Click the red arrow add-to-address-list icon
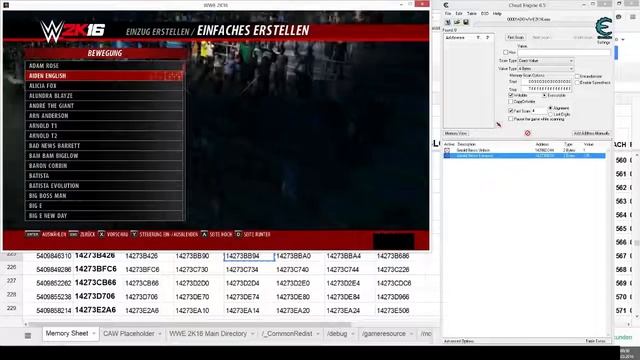640x360 pixels. coord(499,124)
